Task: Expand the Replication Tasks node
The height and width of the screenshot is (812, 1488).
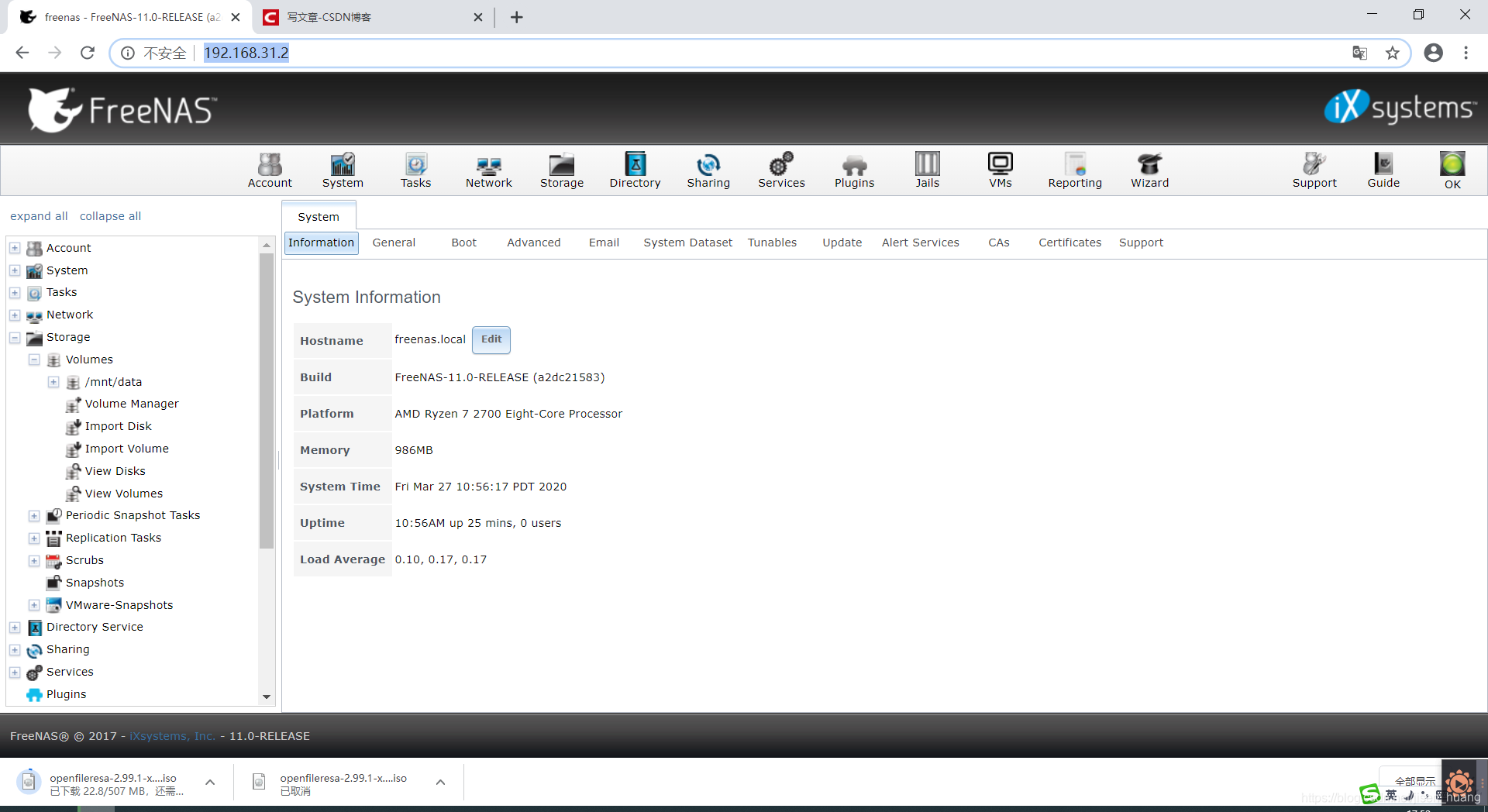Action: [33, 538]
